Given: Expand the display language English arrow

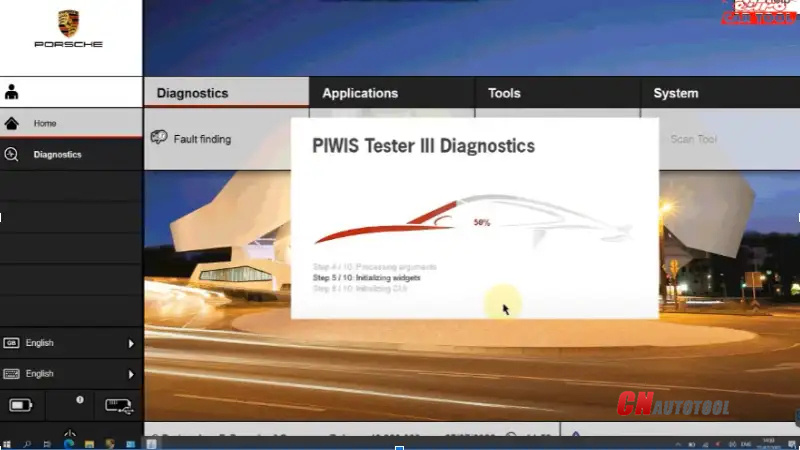Looking at the screenshot, I should click(131, 343).
